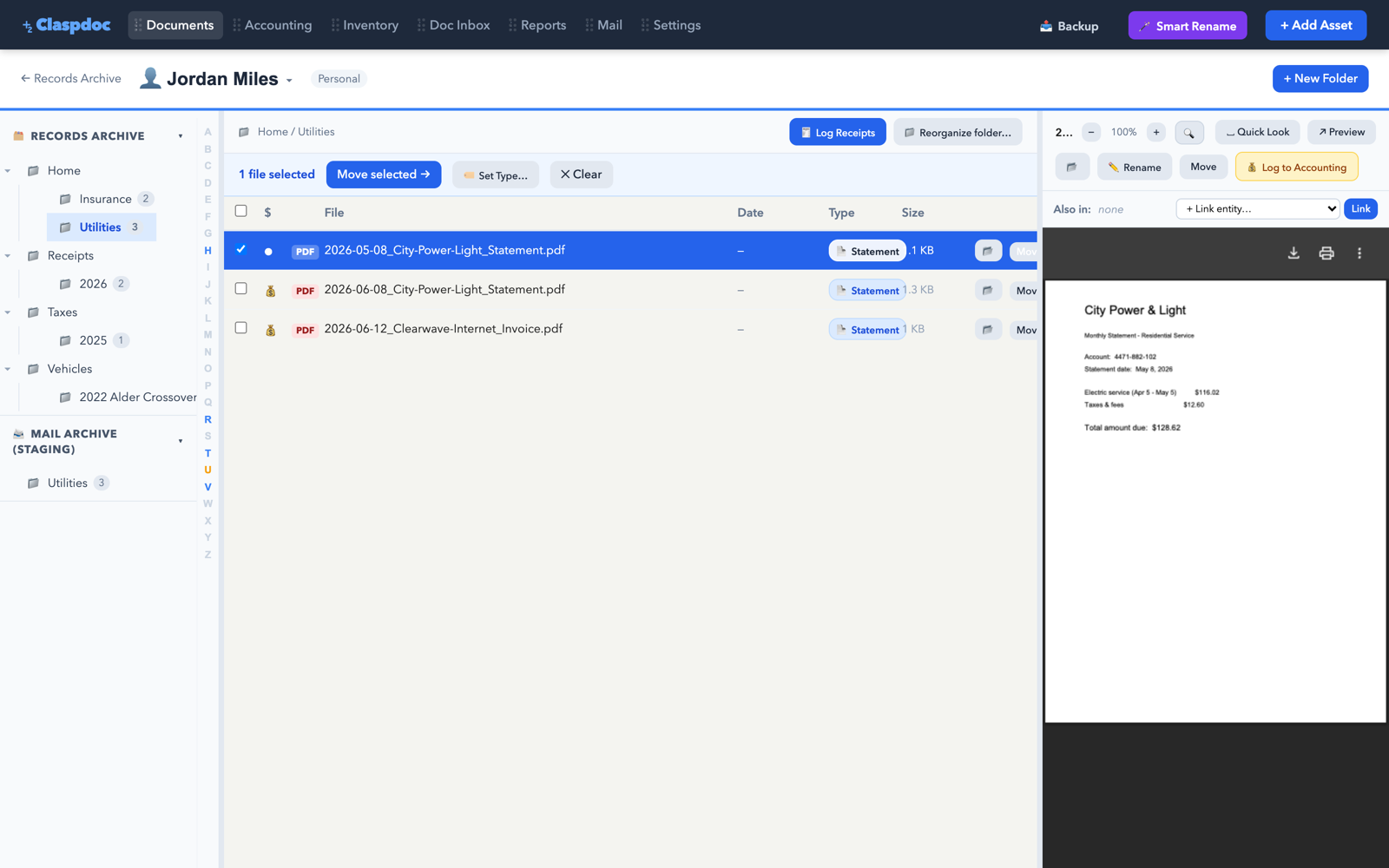Click the Statement type tag on Clearwave invoice
1389x868 pixels.
pyautogui.click(x=867, y=330)
